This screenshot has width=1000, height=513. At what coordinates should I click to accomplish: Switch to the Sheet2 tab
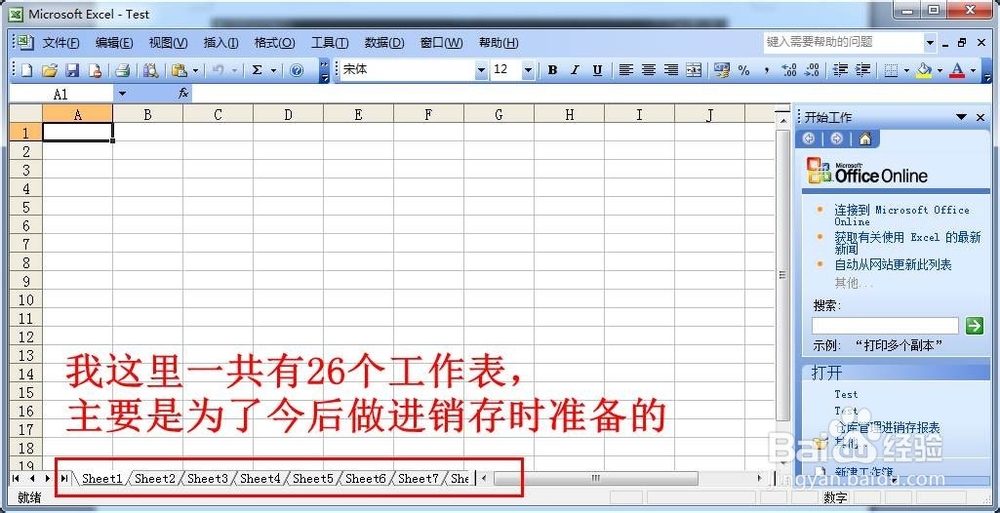click(x=155, y=478)
